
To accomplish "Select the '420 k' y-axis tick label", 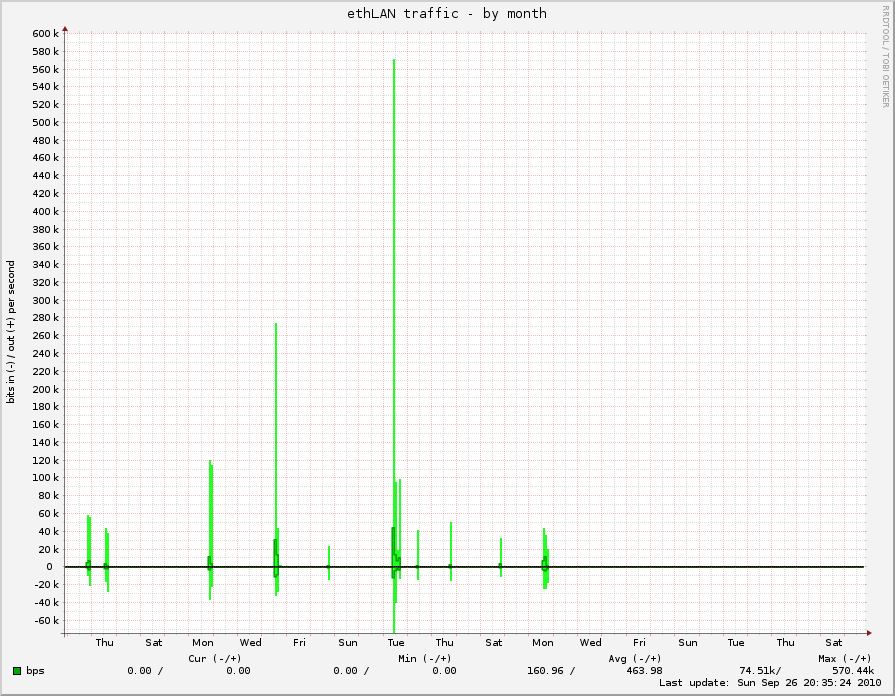I will [46, 194].
